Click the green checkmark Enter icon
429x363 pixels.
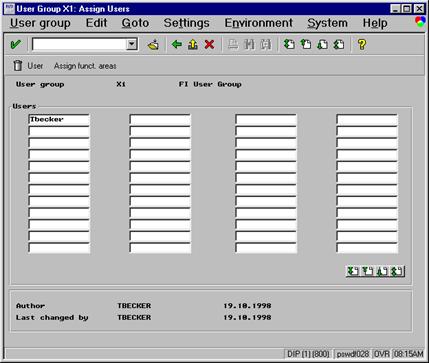[x=15, y=44]
